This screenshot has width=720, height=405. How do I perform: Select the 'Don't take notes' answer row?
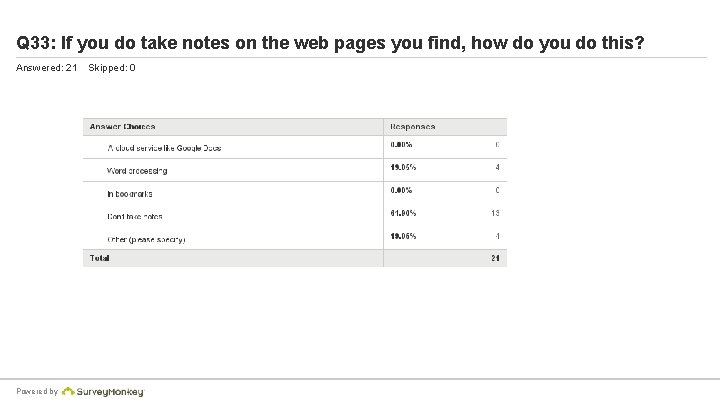coord(135,216)
